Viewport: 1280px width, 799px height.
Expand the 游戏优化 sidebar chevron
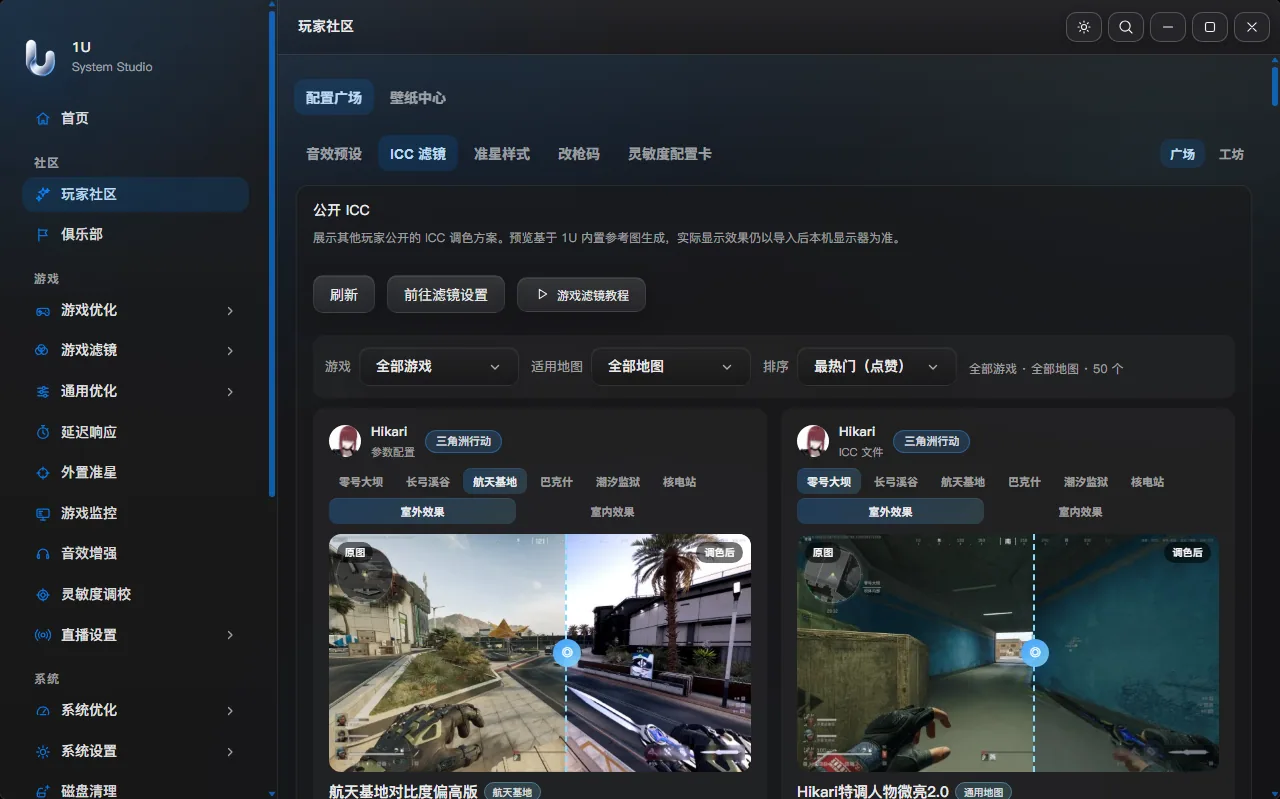[230, 311]
